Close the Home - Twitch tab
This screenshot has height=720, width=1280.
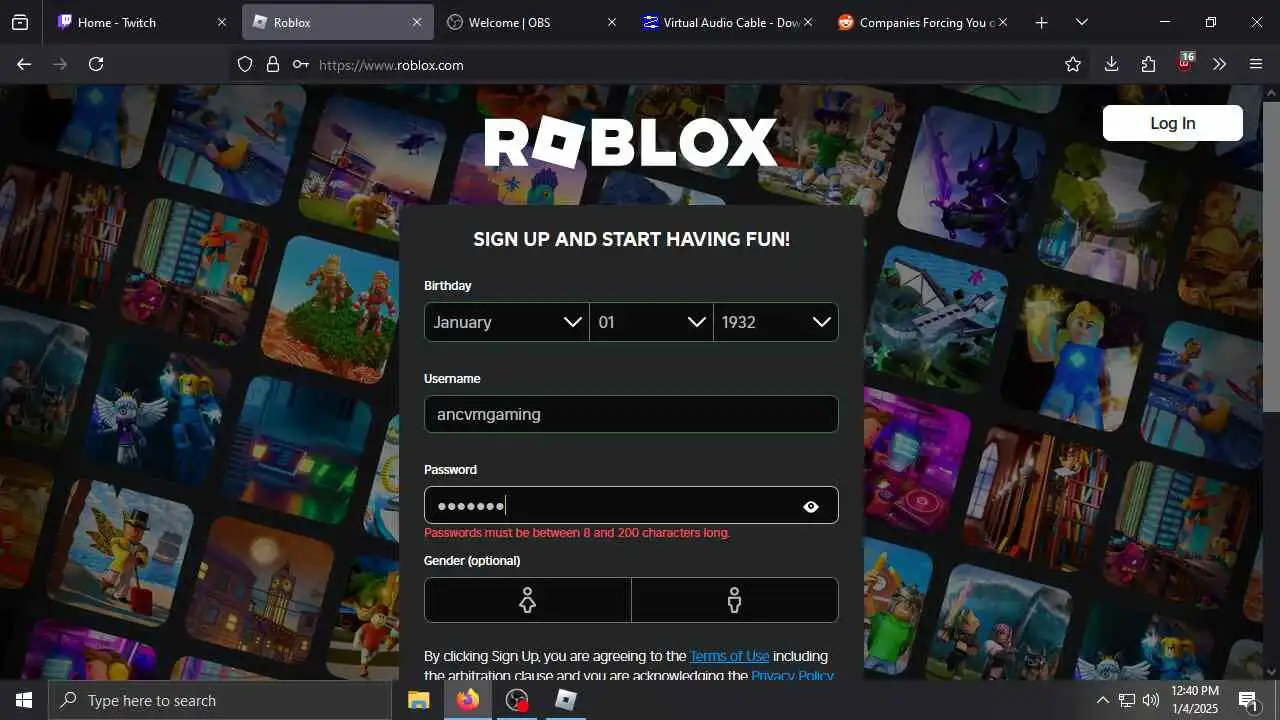coord(222,22)
